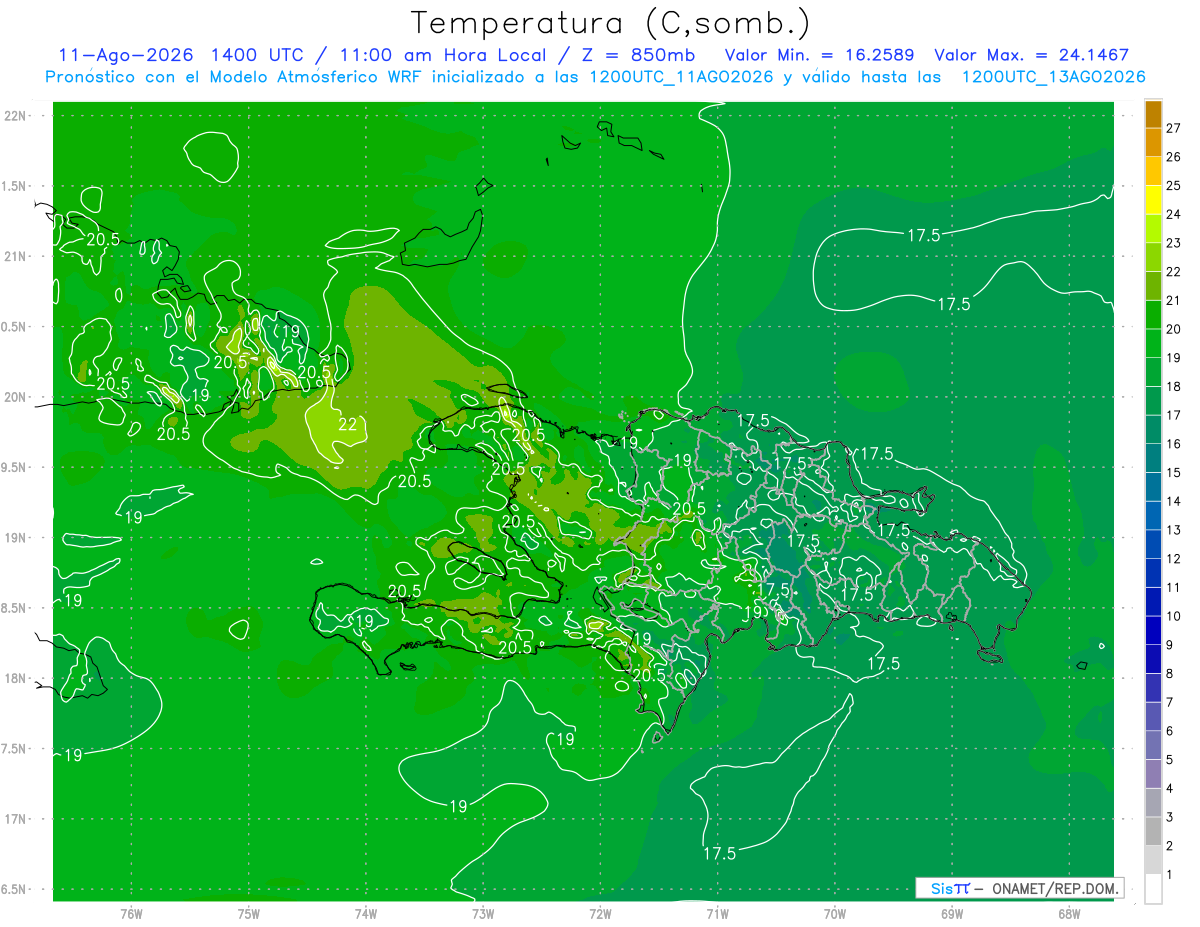Click the Temperatura (C,somb.) title
Screen dimensions: 1200x927
pyautogui.click(x=610, y=23)
